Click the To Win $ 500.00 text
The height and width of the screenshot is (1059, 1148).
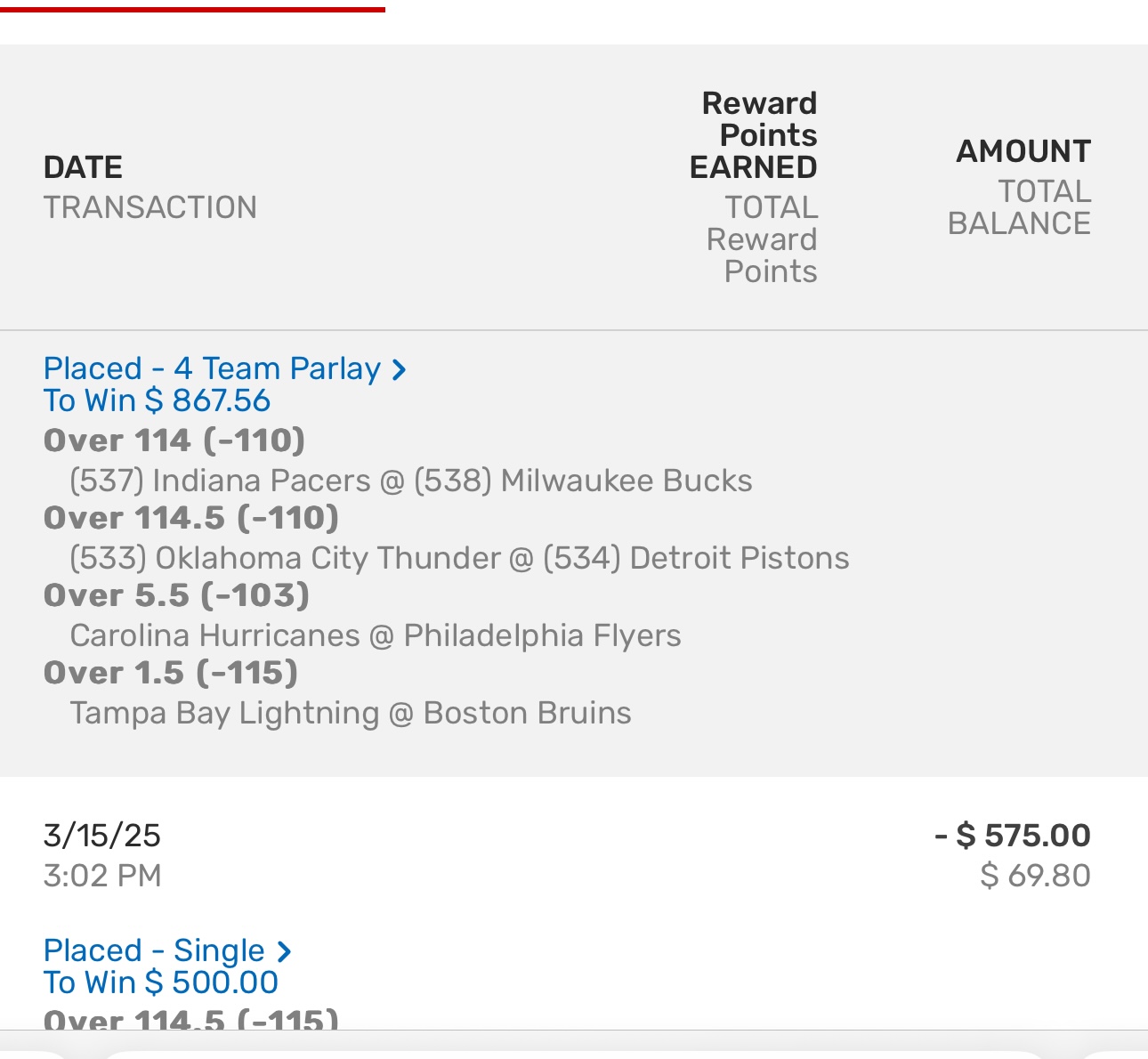[161, 982]
